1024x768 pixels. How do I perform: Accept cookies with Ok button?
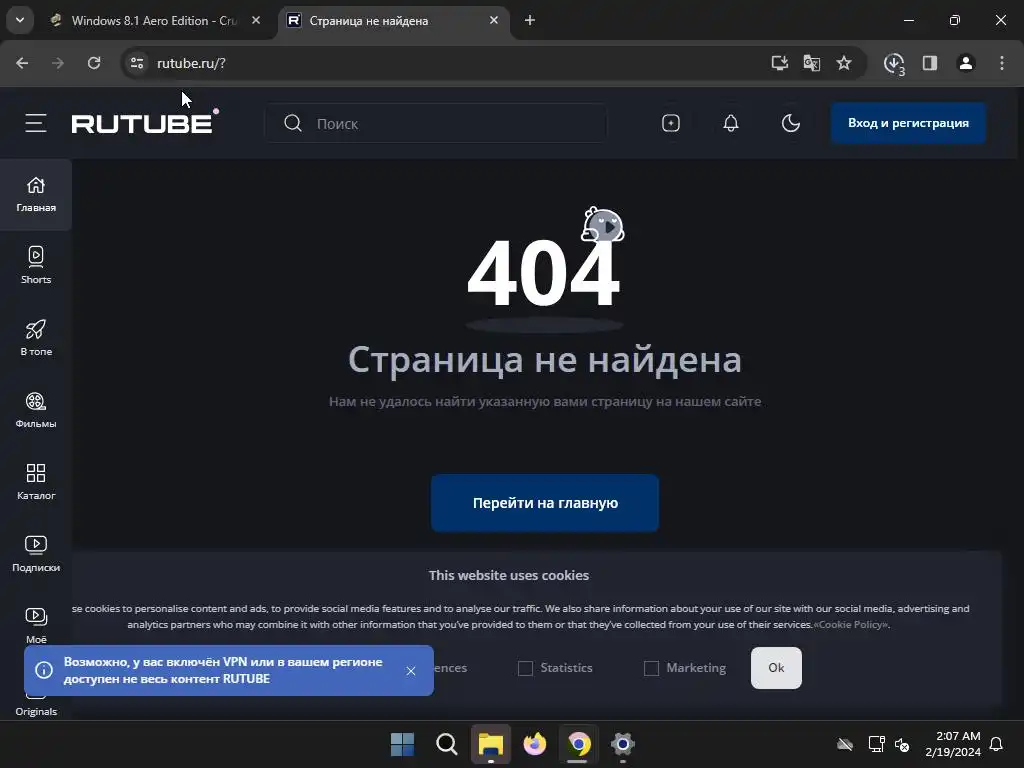click(x=776, y=667)
